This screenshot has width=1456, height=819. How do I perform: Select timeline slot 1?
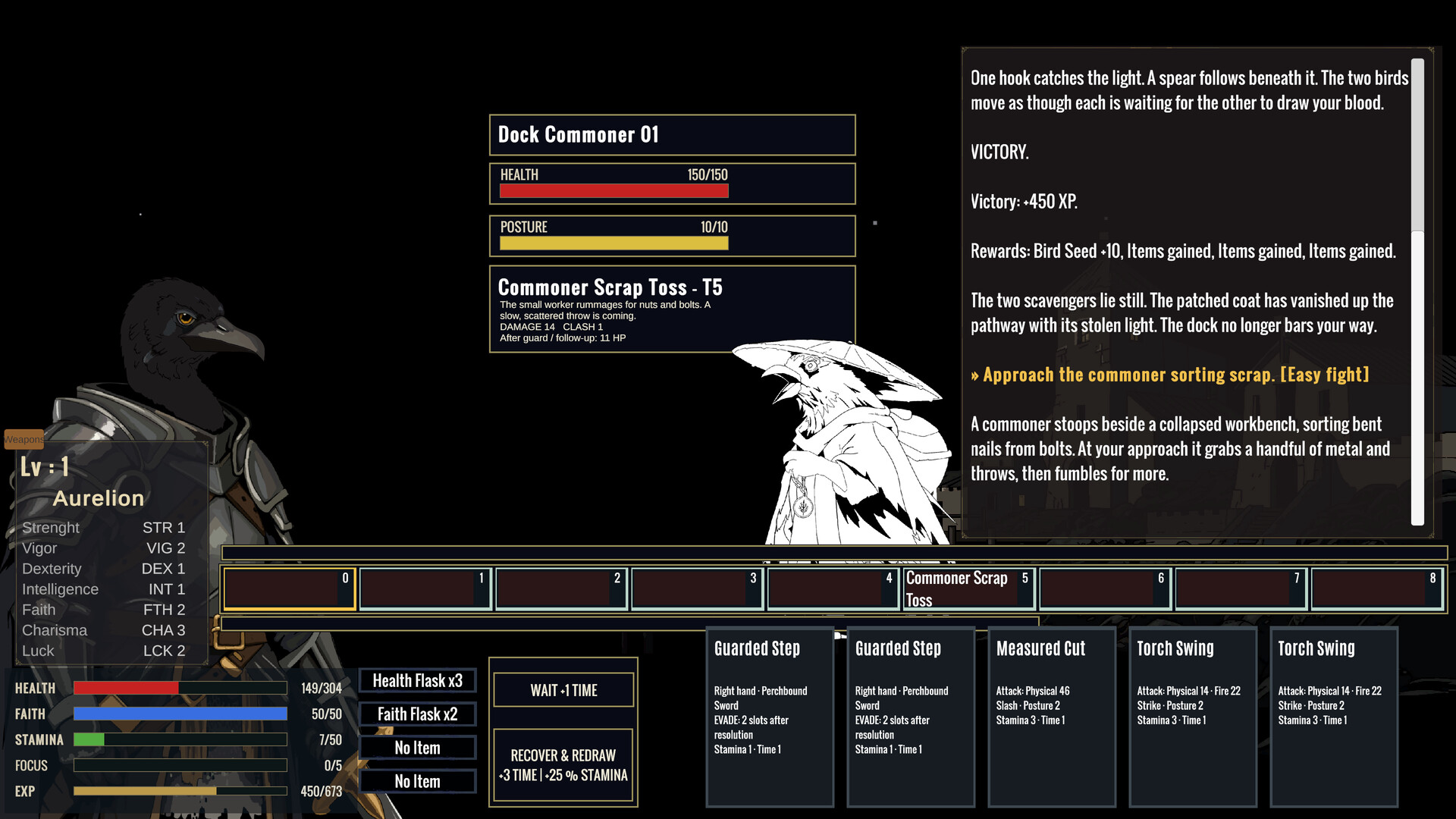pos(425,588)
